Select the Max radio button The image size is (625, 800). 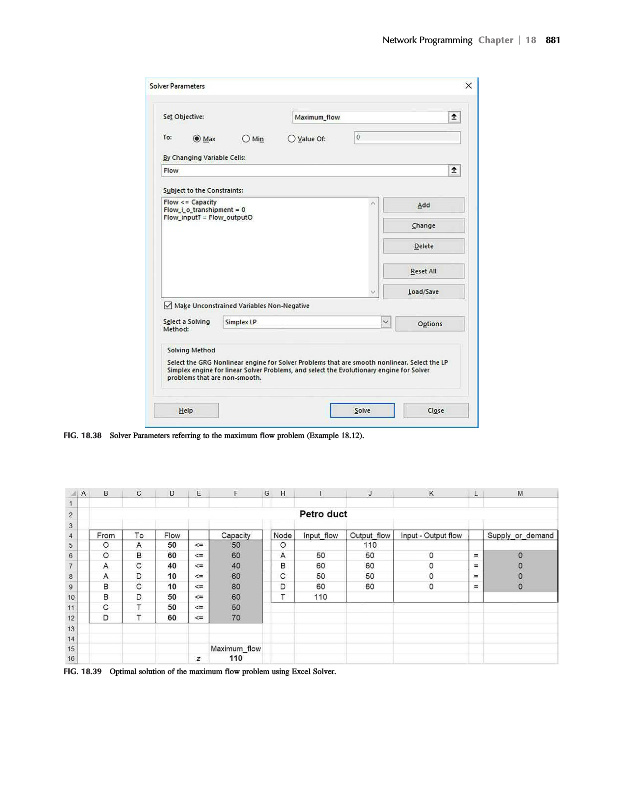pyautogui.click(x=197, y=139)
